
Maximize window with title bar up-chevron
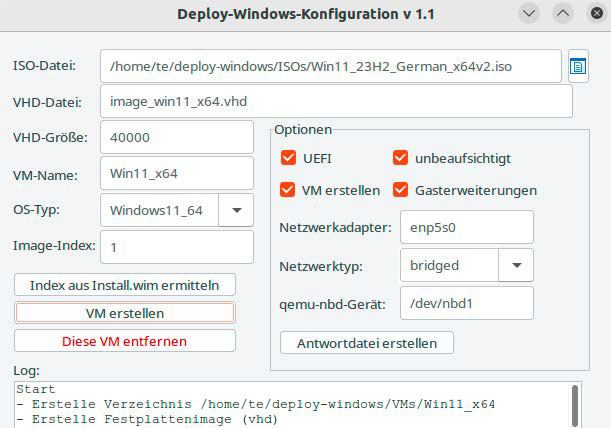pos(563,14)
